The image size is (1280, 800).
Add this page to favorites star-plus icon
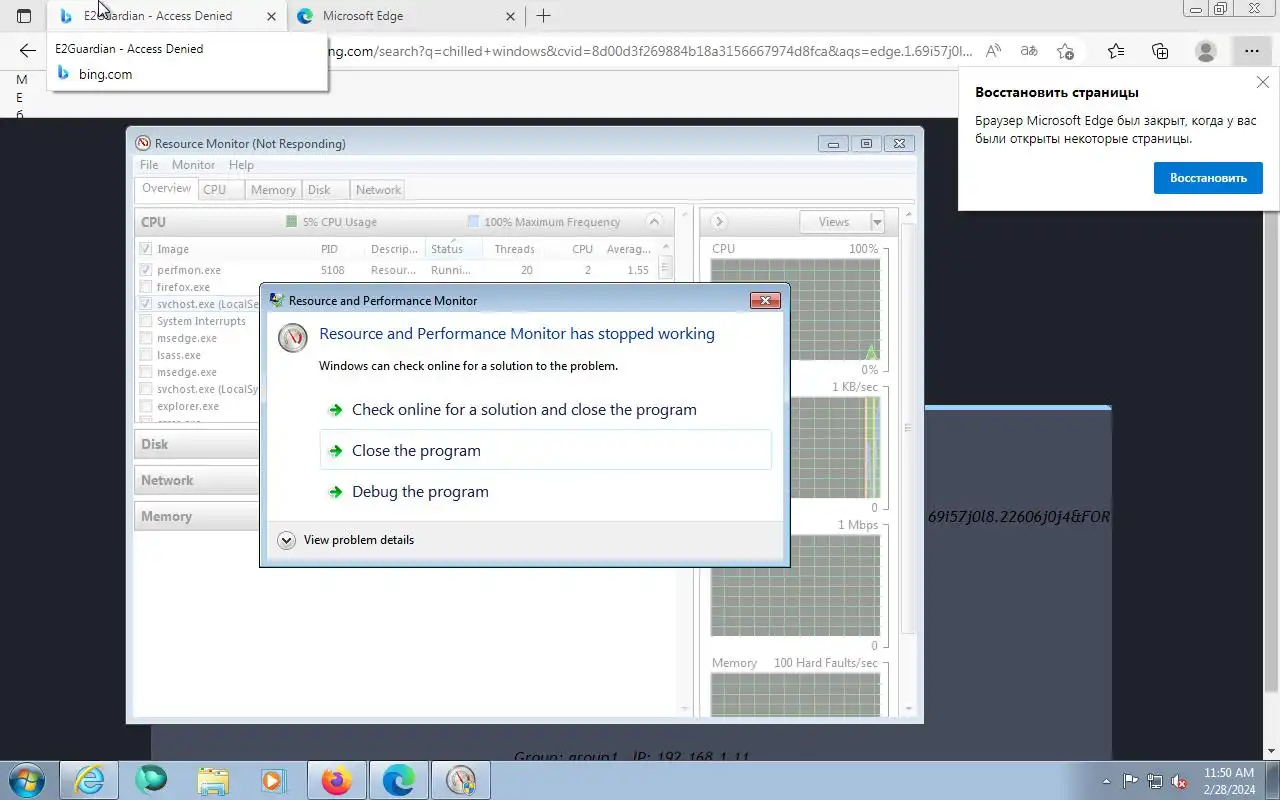[x=1066, y=51]
